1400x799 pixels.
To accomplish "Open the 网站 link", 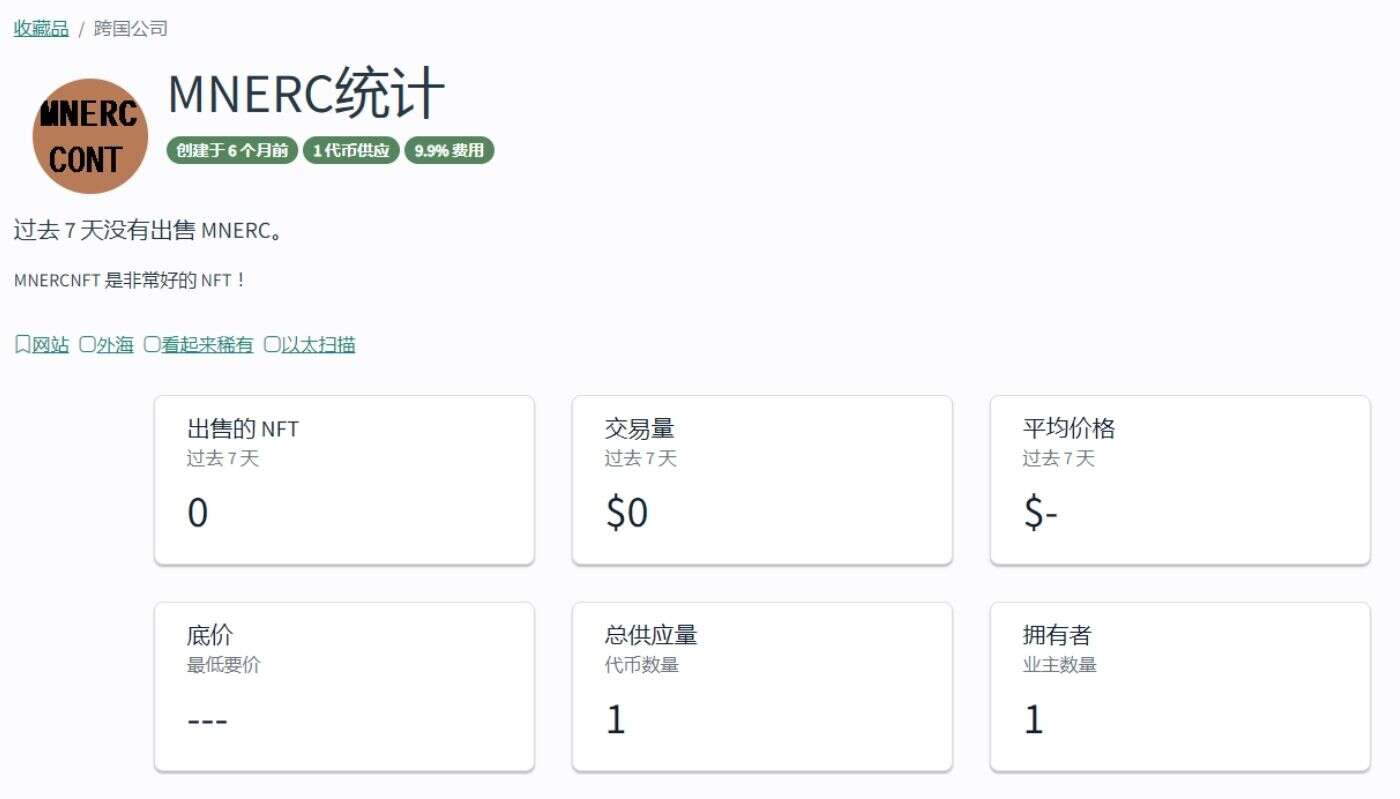I will coord(48,344).
